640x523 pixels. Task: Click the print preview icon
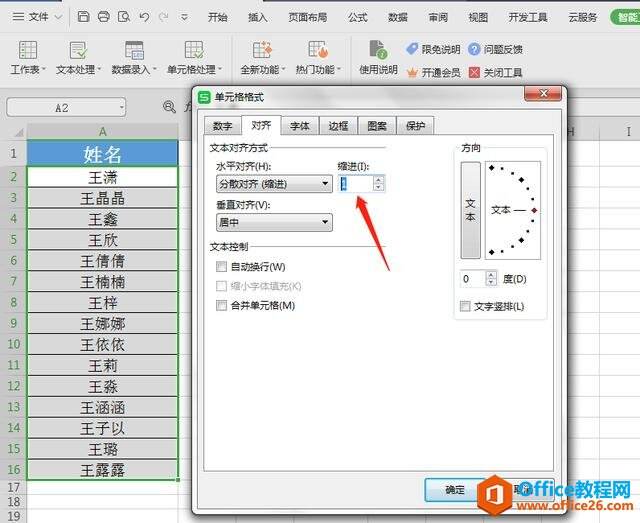[124, 17]
